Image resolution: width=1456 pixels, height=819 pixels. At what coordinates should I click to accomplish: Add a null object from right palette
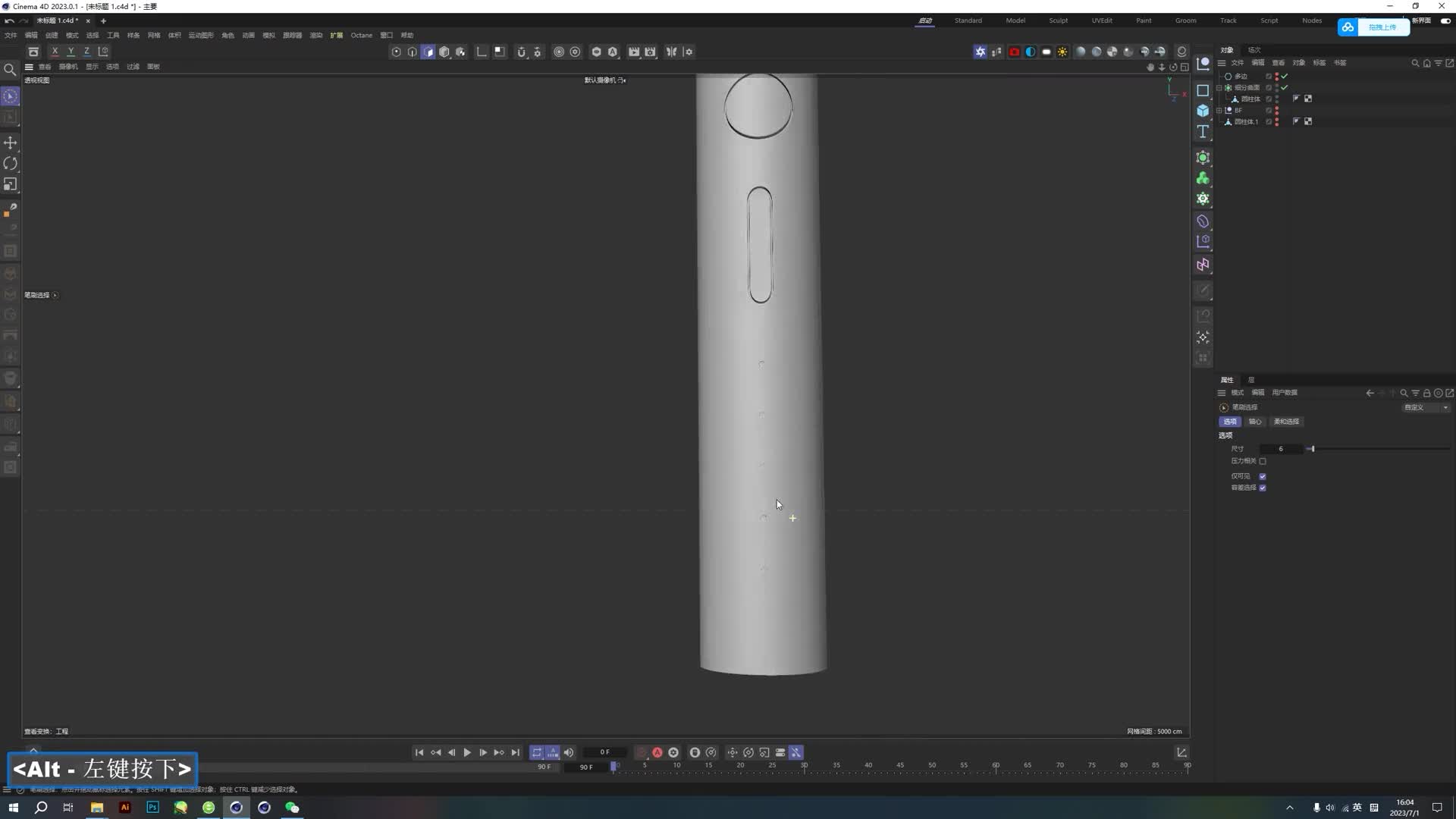coord(1203,64)
